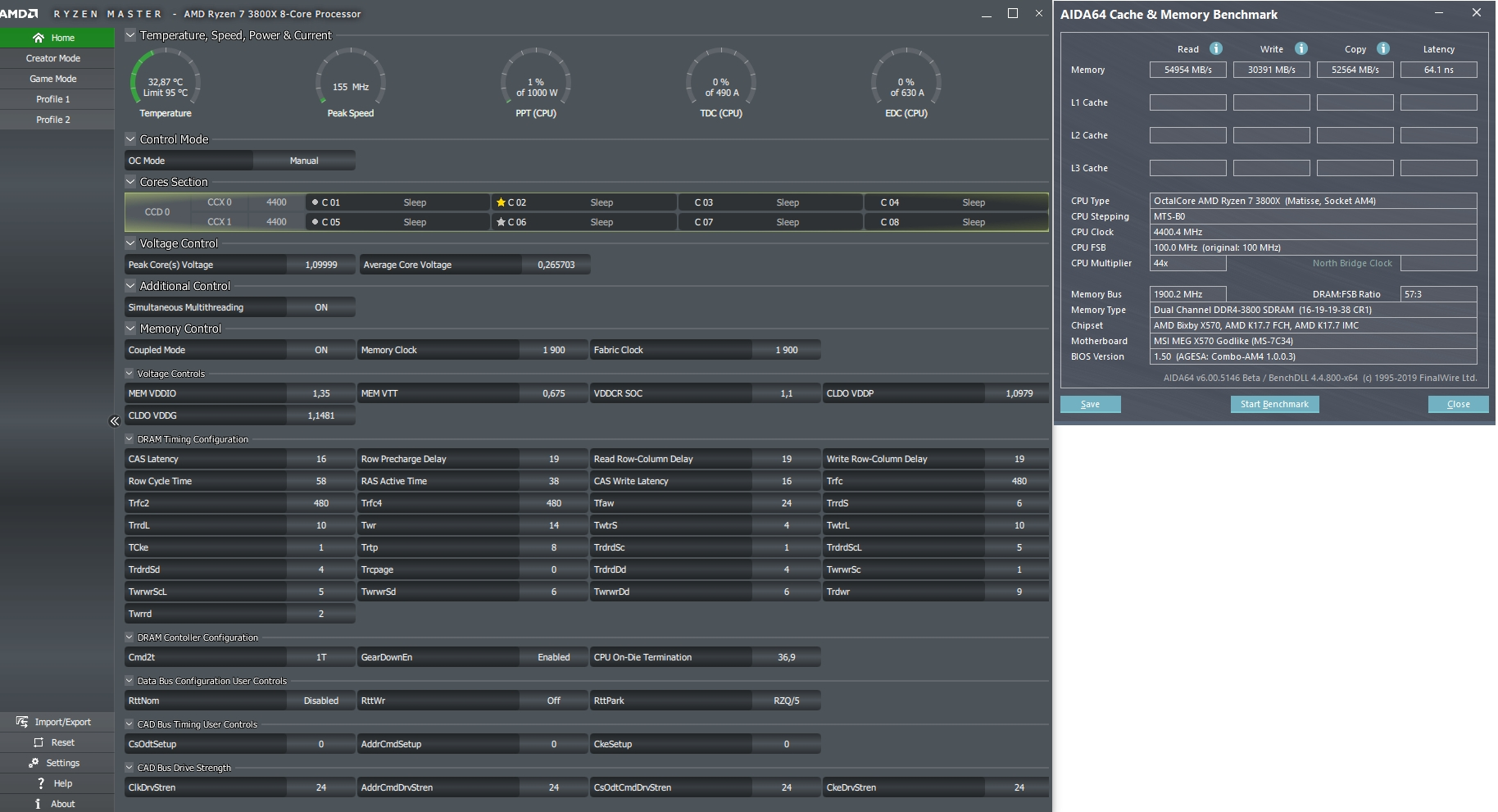The image size is (1498, 812).
Task: Click the MEM VDDIO voltage value field
Action: pos(321,393)
